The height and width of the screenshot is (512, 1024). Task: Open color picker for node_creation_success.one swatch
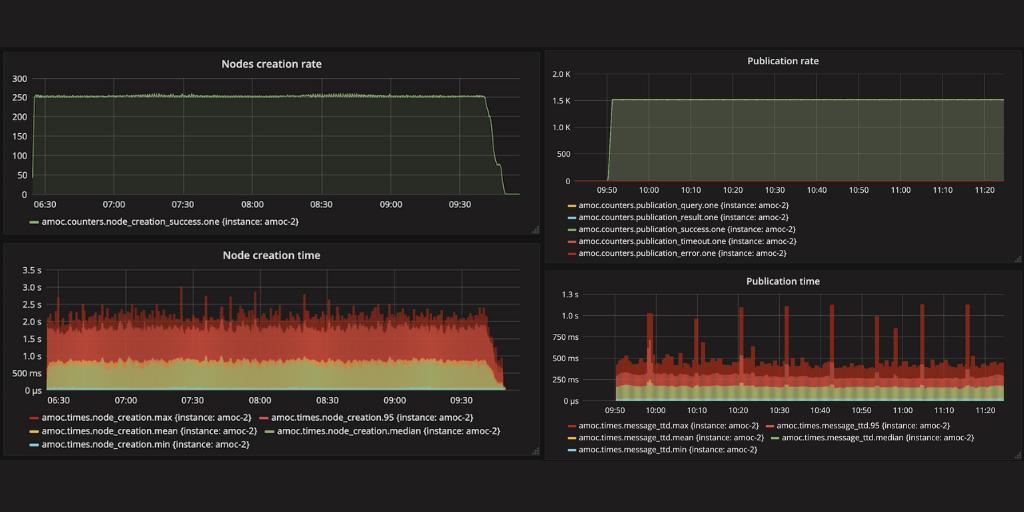34,223
